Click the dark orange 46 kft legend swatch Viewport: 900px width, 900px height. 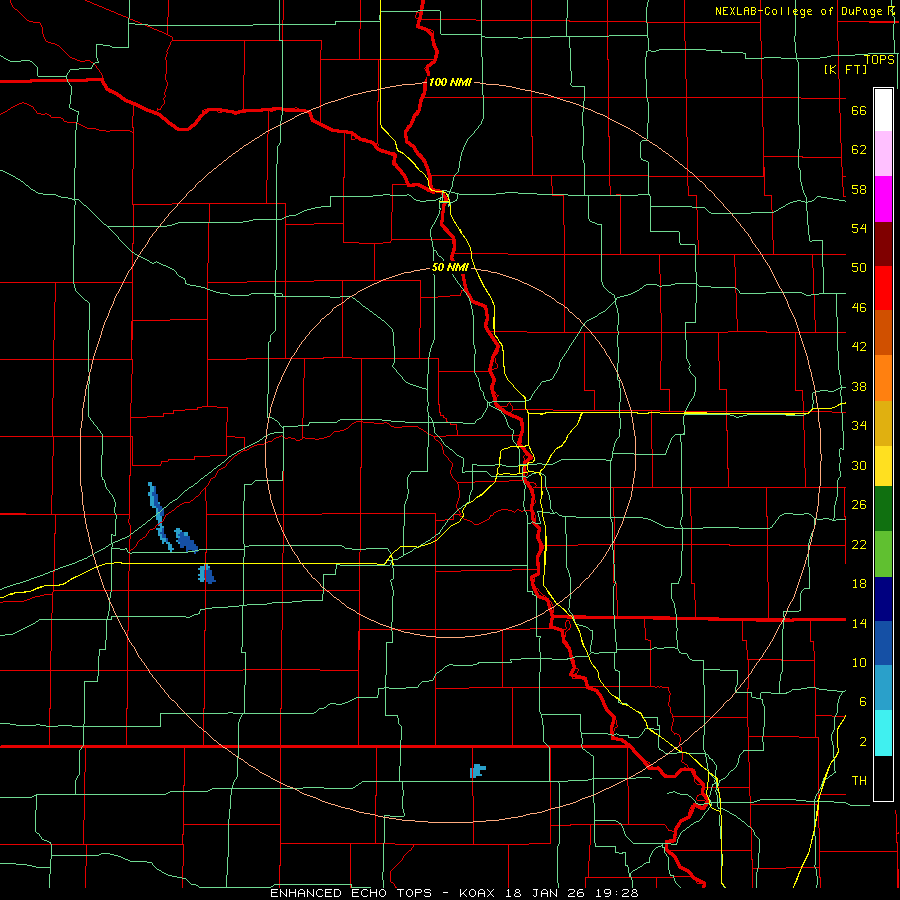pyautogui.click(x=883, y=332)
